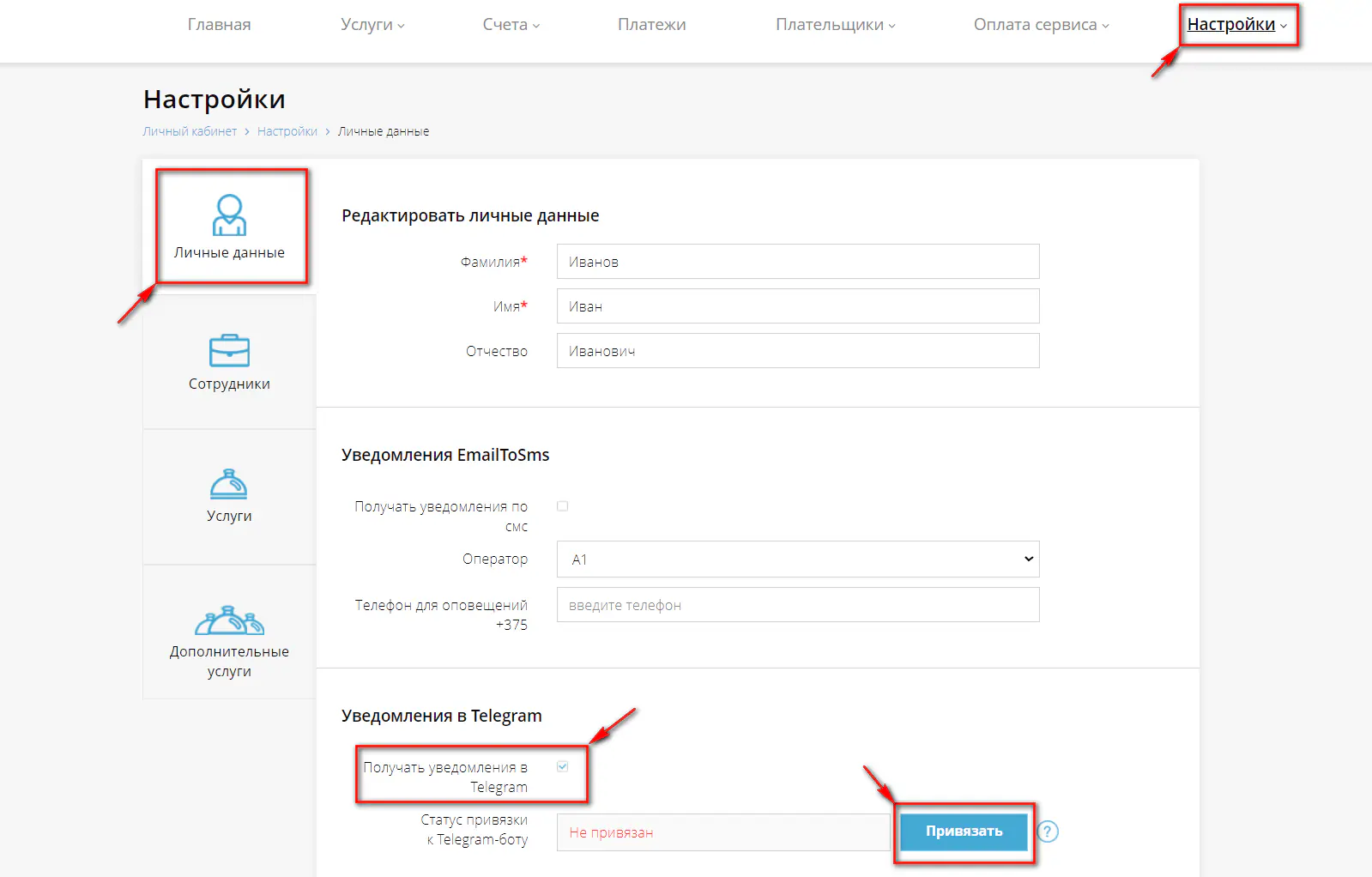Click the question mark help icon
This screenshot has width=1372, height=877.
[x=1047, y=832]
